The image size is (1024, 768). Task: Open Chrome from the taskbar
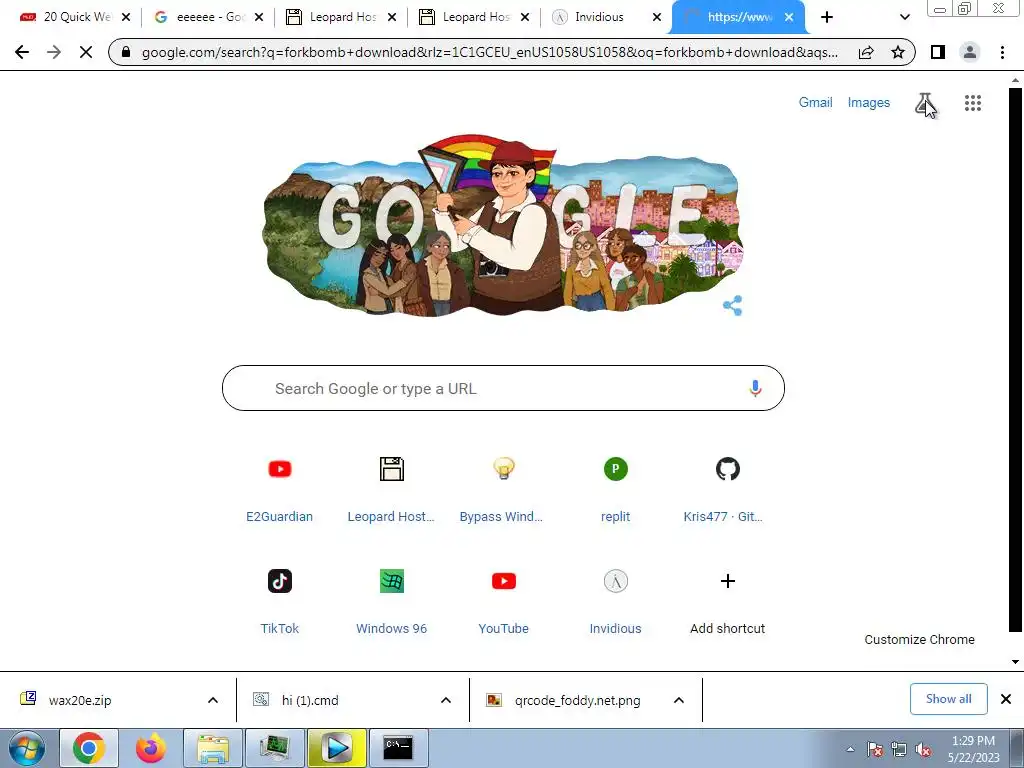89,748
